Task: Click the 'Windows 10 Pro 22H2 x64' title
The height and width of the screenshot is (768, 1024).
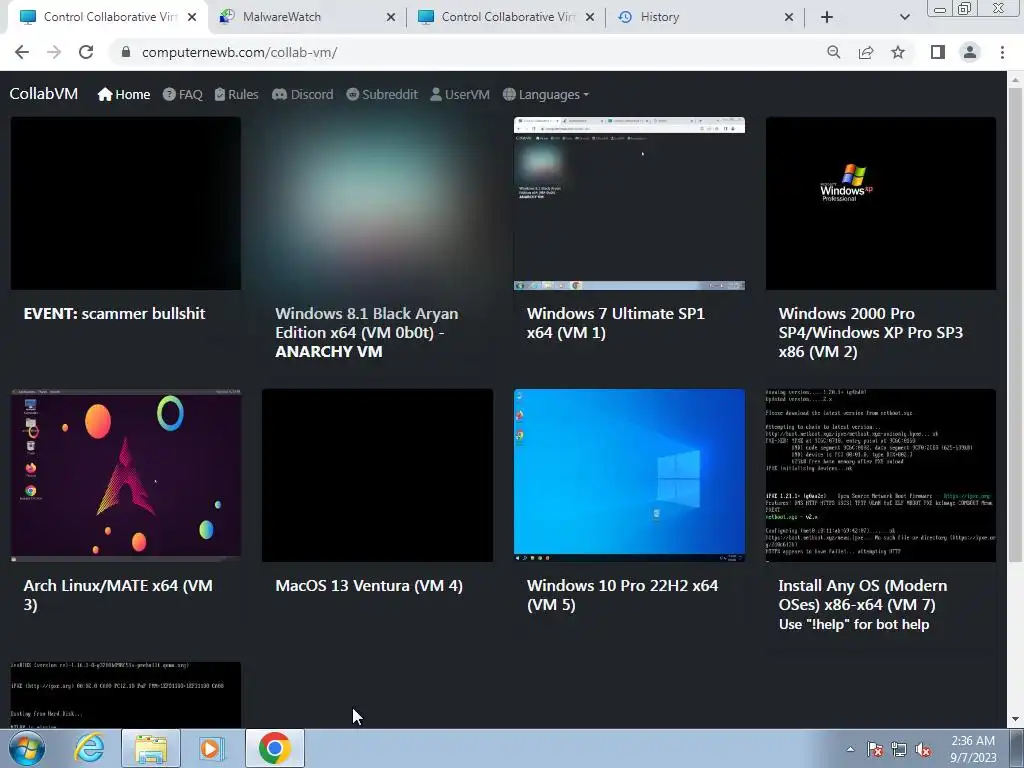Action: 622,595
